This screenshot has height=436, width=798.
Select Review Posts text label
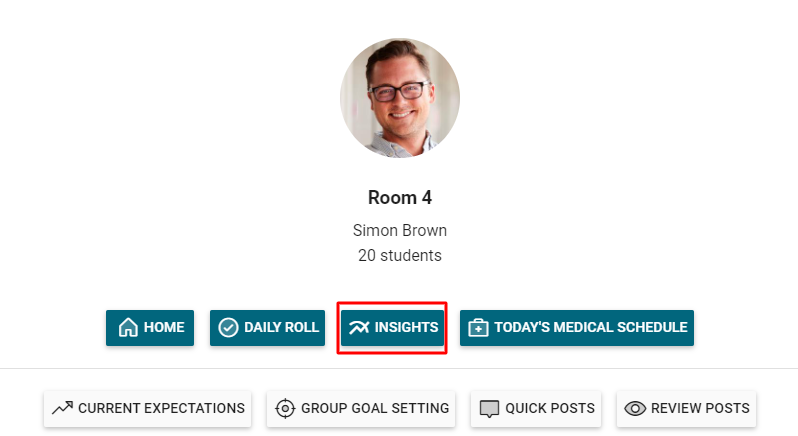pos(700,408)
